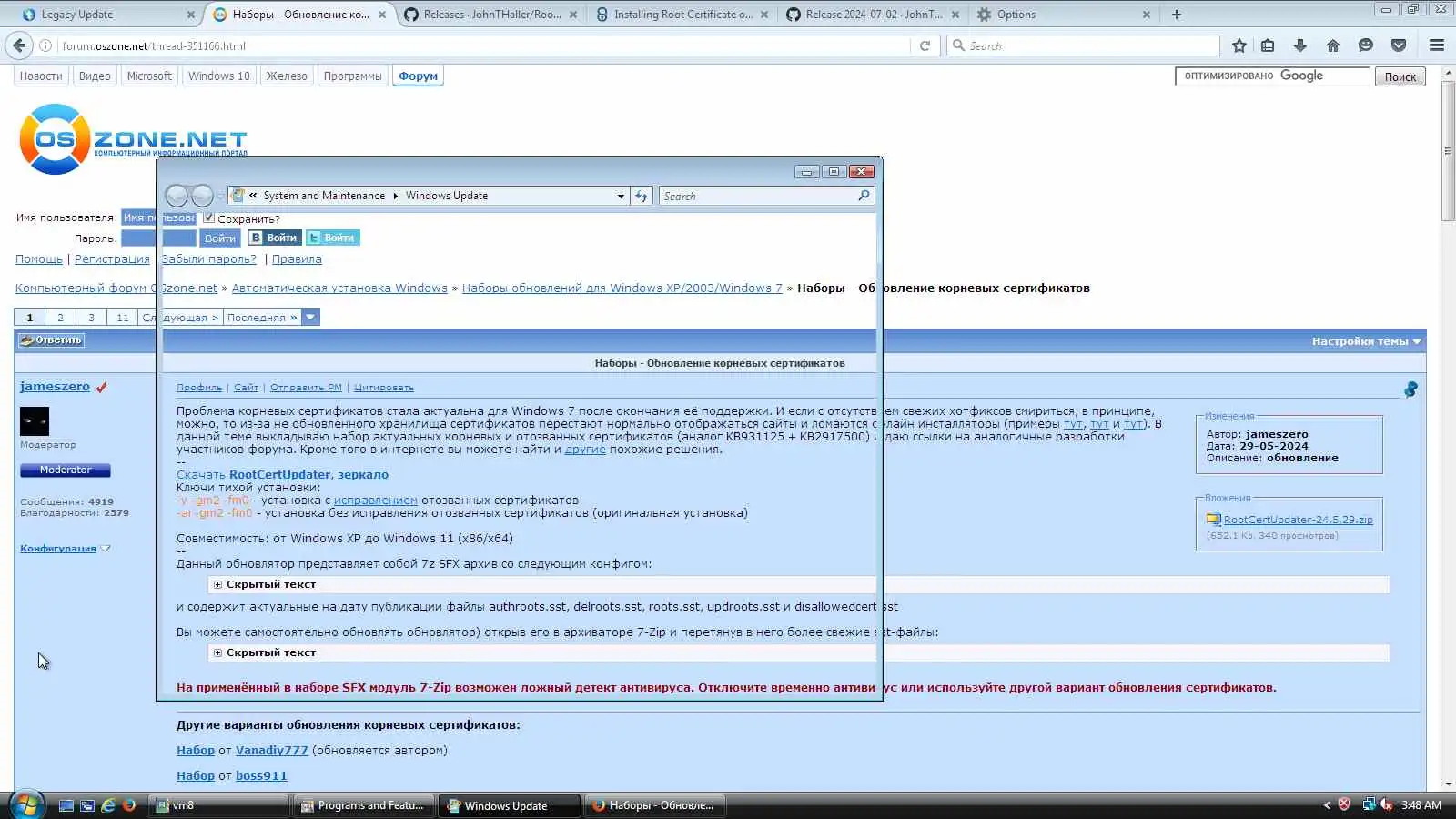Image resolution: width=1456 pixels, height=819 pixels.
Task: Go back using the browser back arrow
Action: [x=20, y=45]
